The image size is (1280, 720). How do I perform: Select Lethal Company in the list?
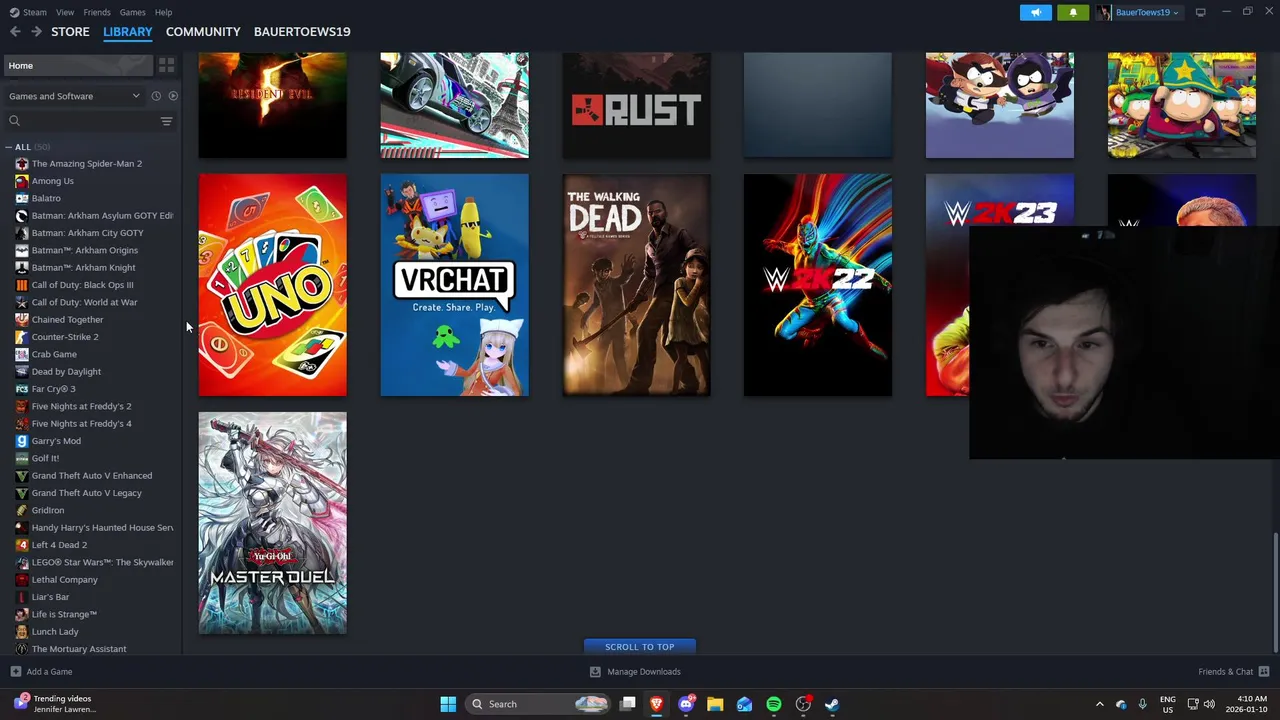[x=64, y=580]
